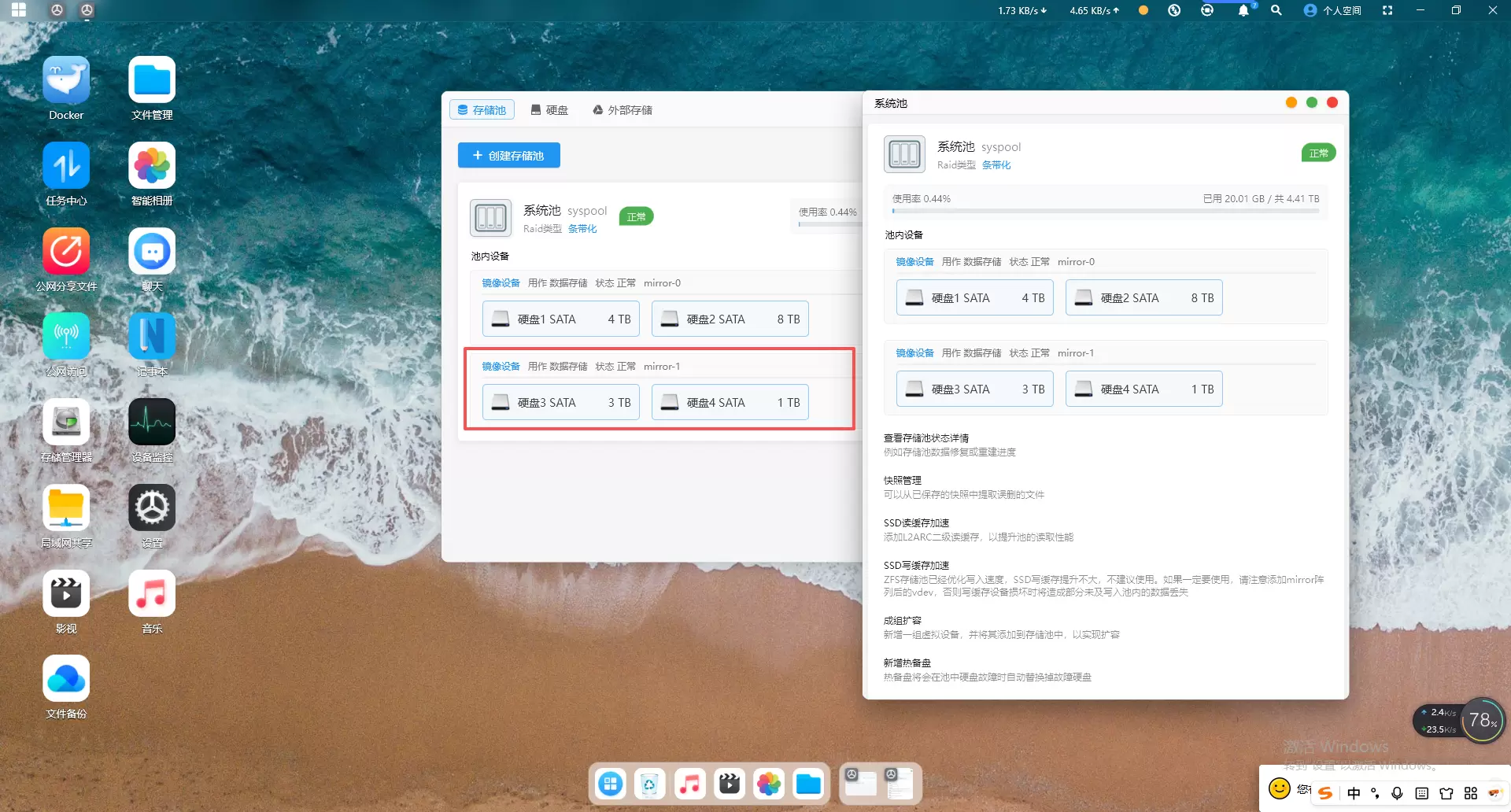The height and width of the screenshot is (812, 1511).
Task: Select 硬盘3 SATA in the detail panel
Action: [974, 389]
